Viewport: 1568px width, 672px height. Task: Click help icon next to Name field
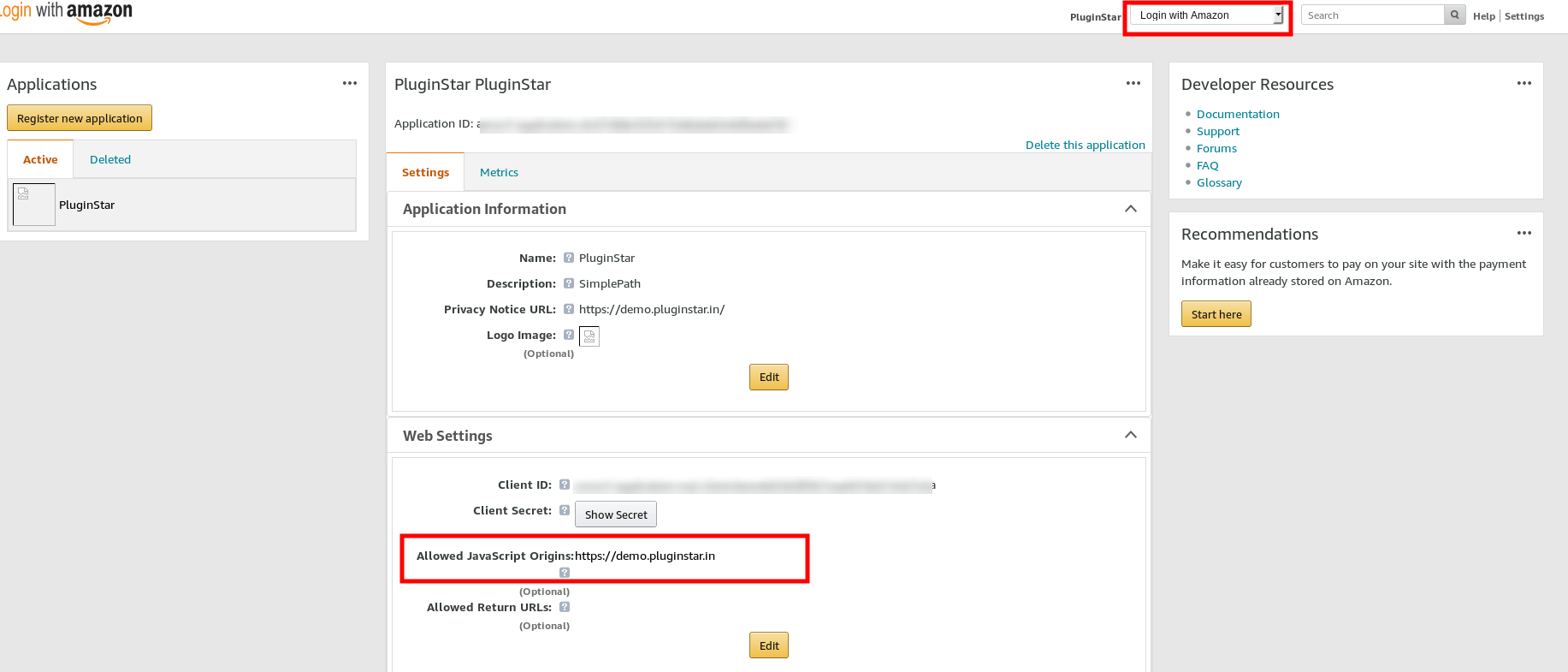569,258
